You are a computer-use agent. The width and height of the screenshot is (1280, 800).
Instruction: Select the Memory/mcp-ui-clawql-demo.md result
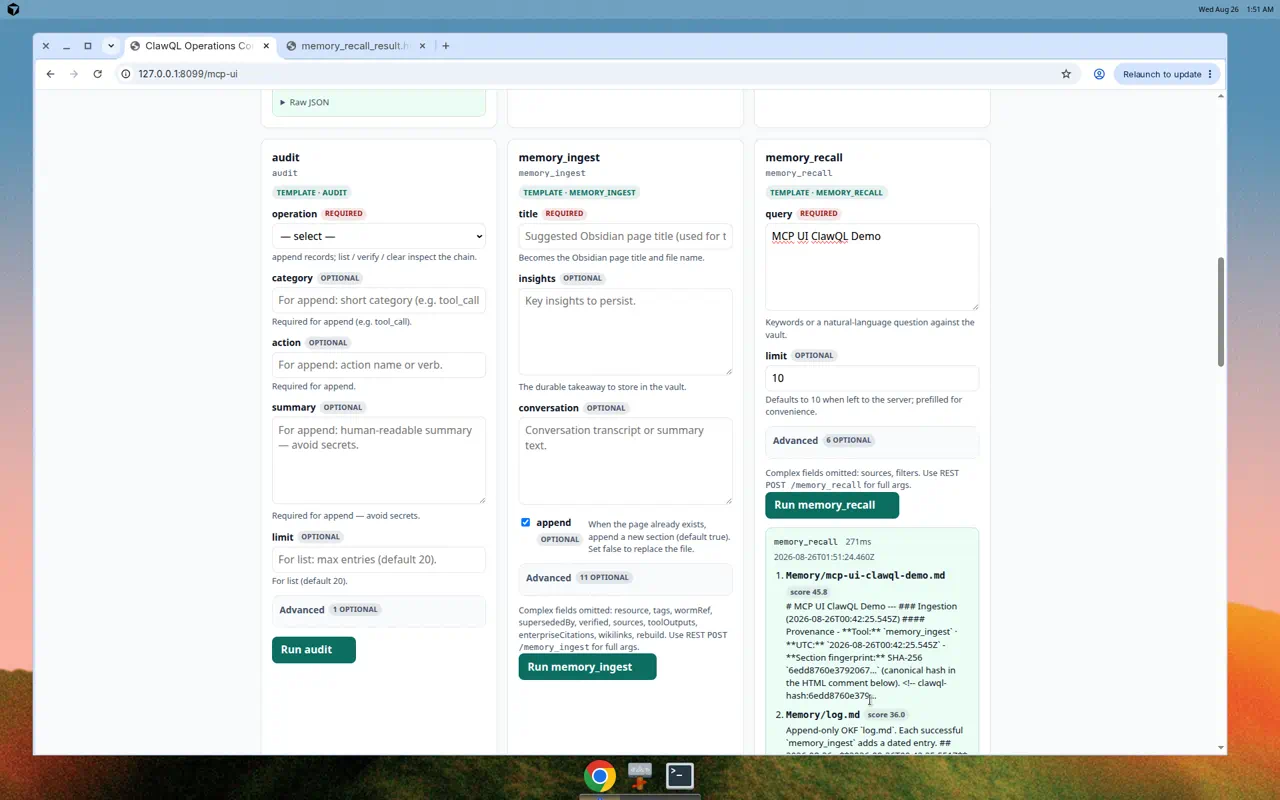(865, 576)
